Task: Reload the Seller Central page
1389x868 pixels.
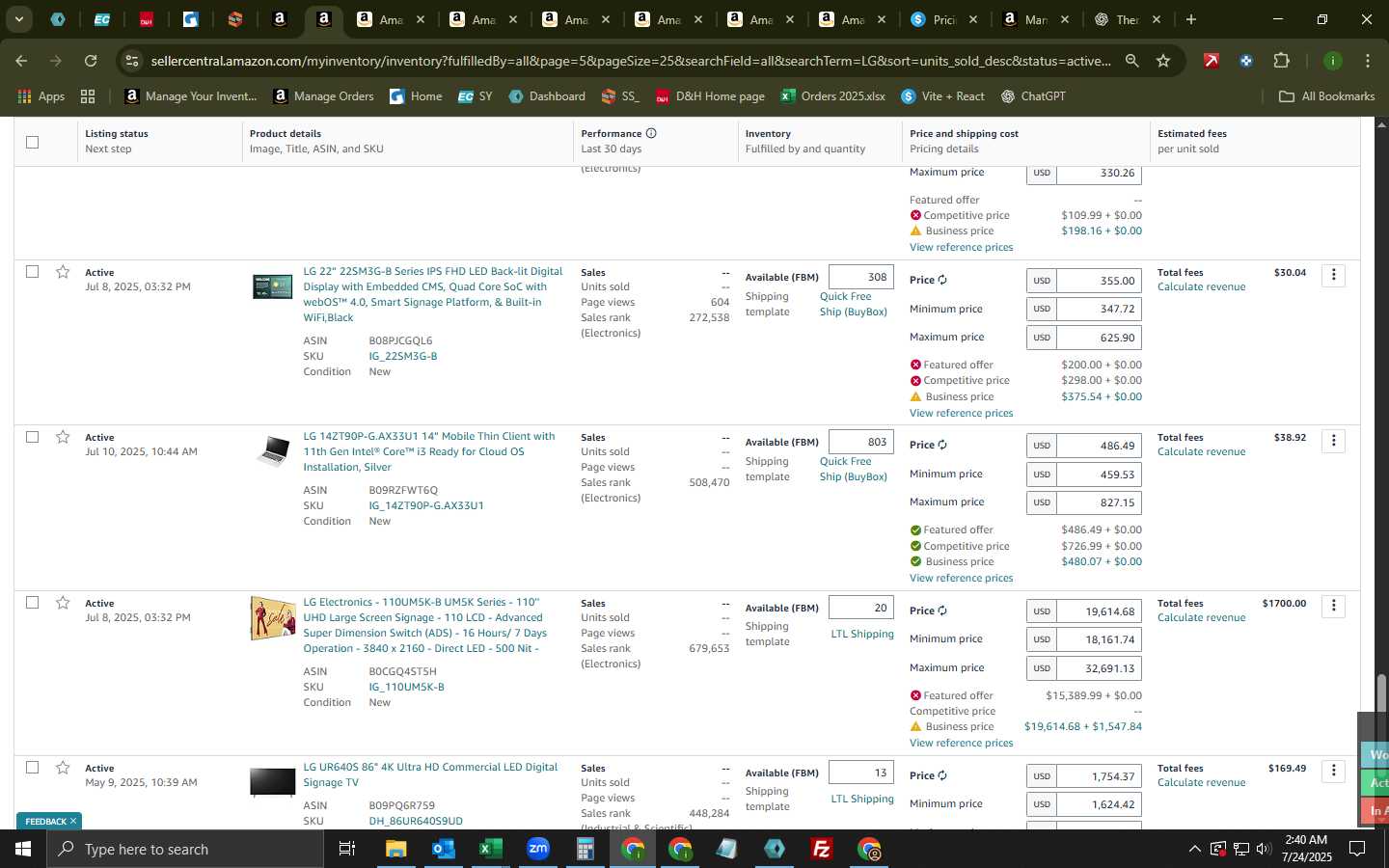Action: [x=91, y=61]
